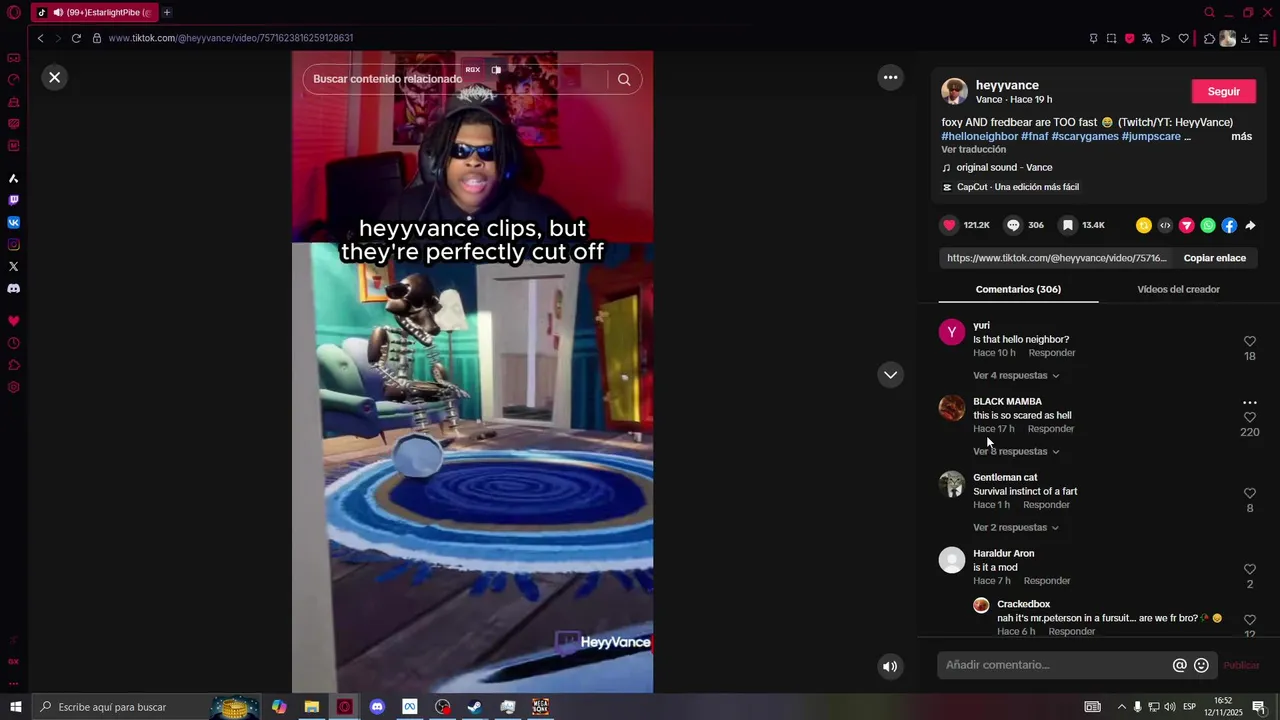Image resolution: width=1280 pixels, height=720 pixels.
Task: Open VK in Opera sidebar
Action: tap(14, 222)
